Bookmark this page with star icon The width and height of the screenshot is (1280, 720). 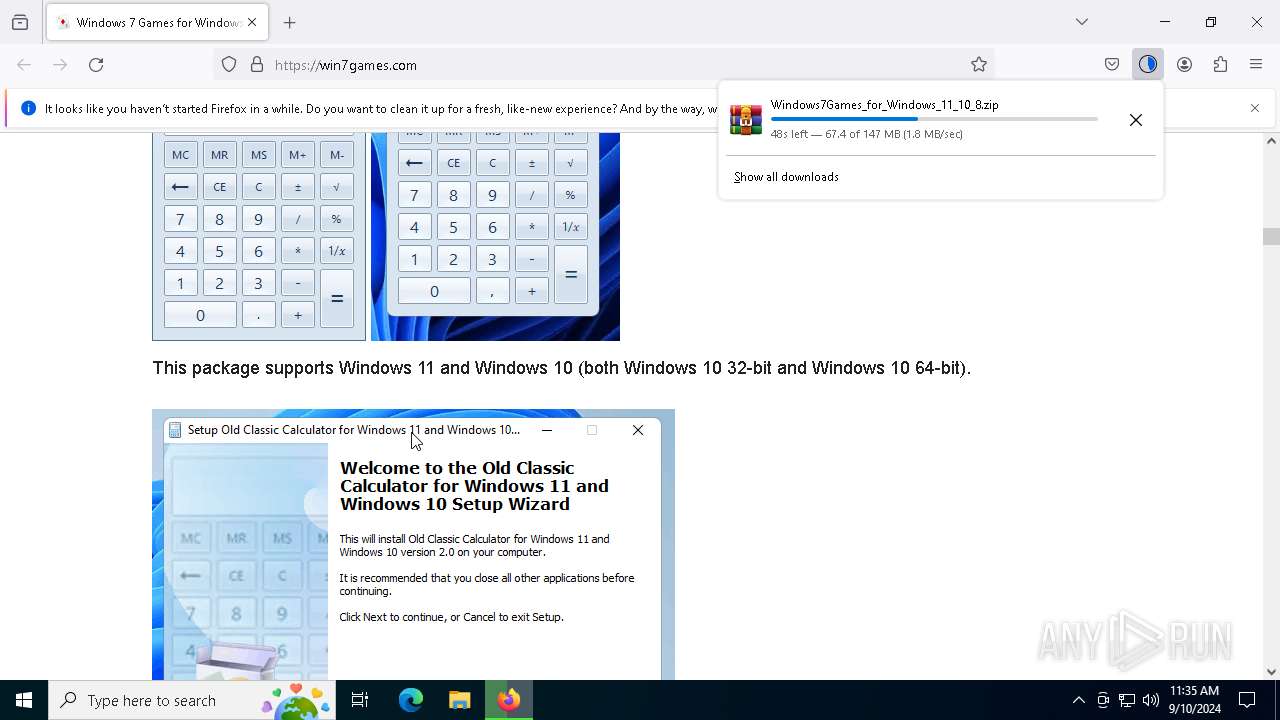point(979,65)
